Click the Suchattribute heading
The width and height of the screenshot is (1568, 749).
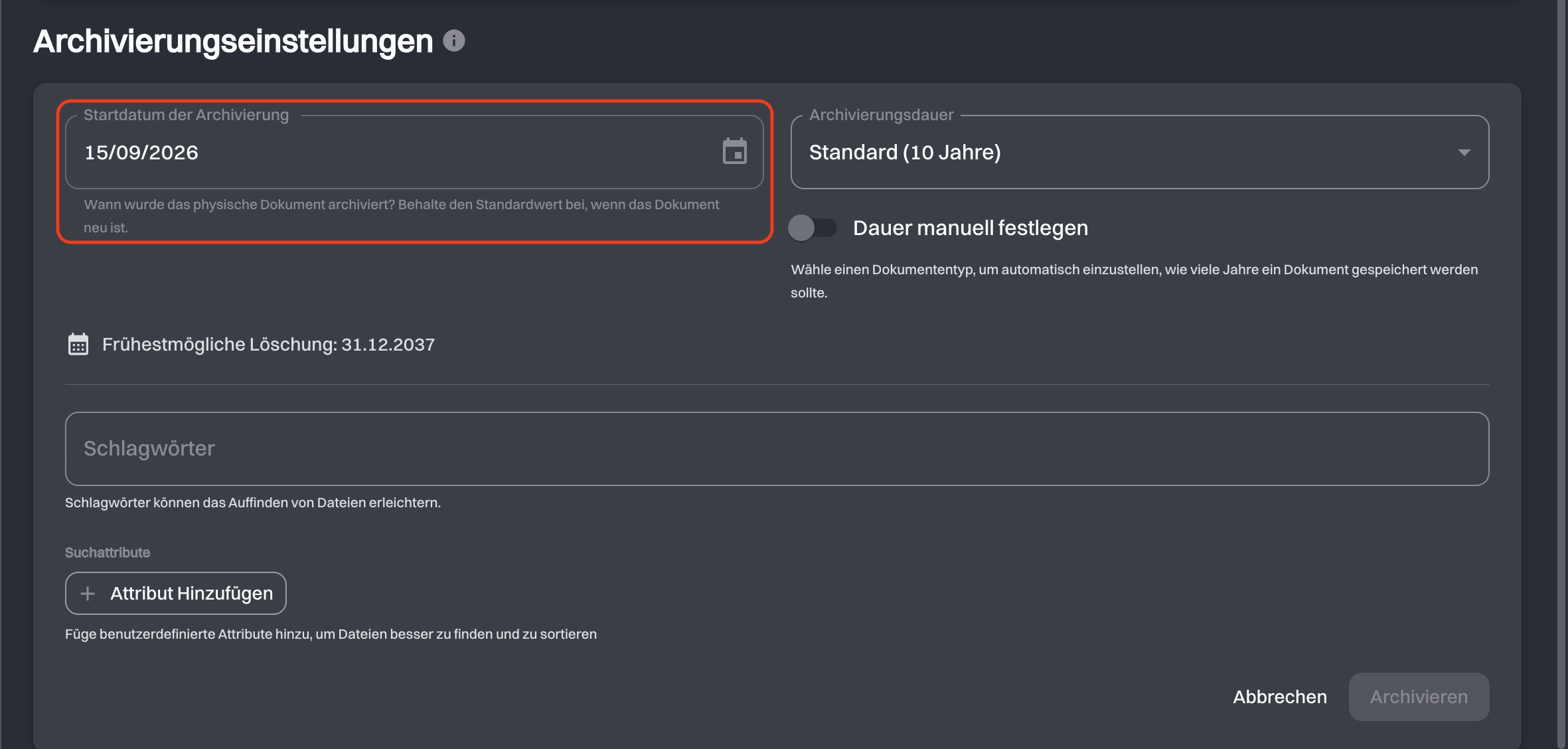(108, 552)
